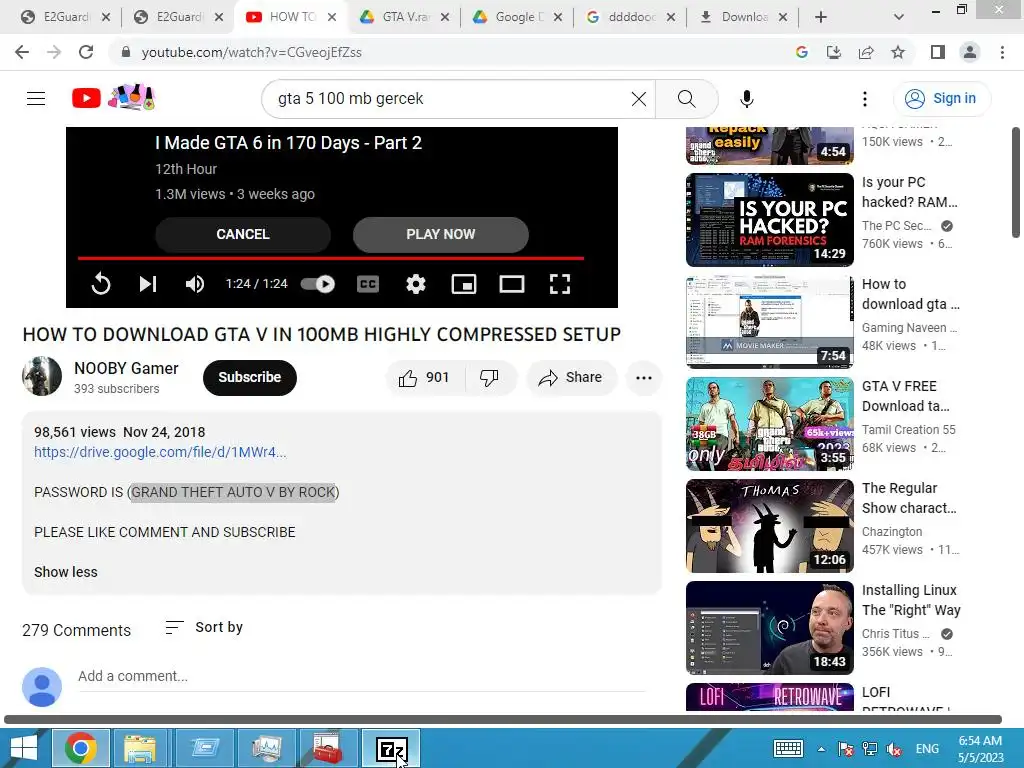Share this video
Screen dimensions: 1024x768
coord(571,377)
